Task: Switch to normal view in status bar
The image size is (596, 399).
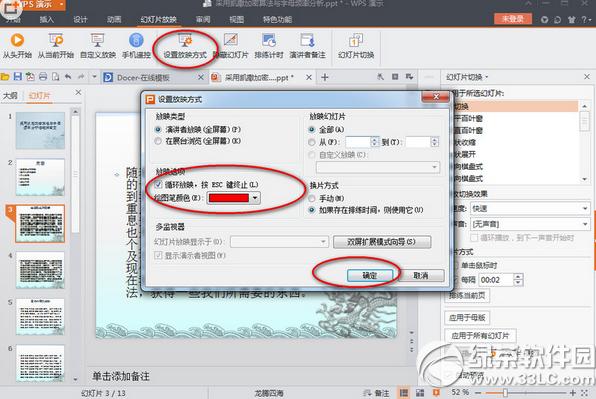Action: click(x=404, y=393)
